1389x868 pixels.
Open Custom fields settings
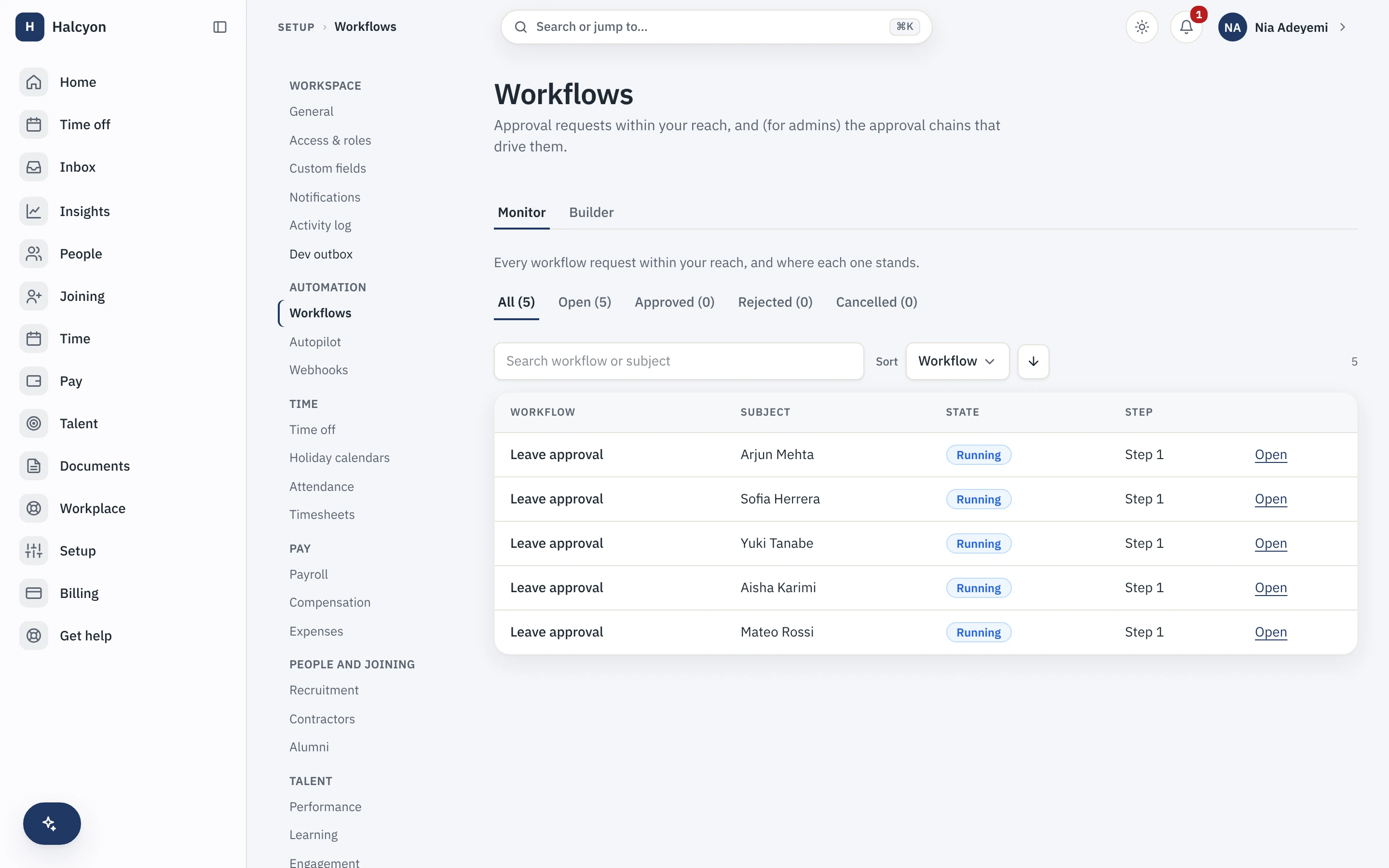(327, 169)
